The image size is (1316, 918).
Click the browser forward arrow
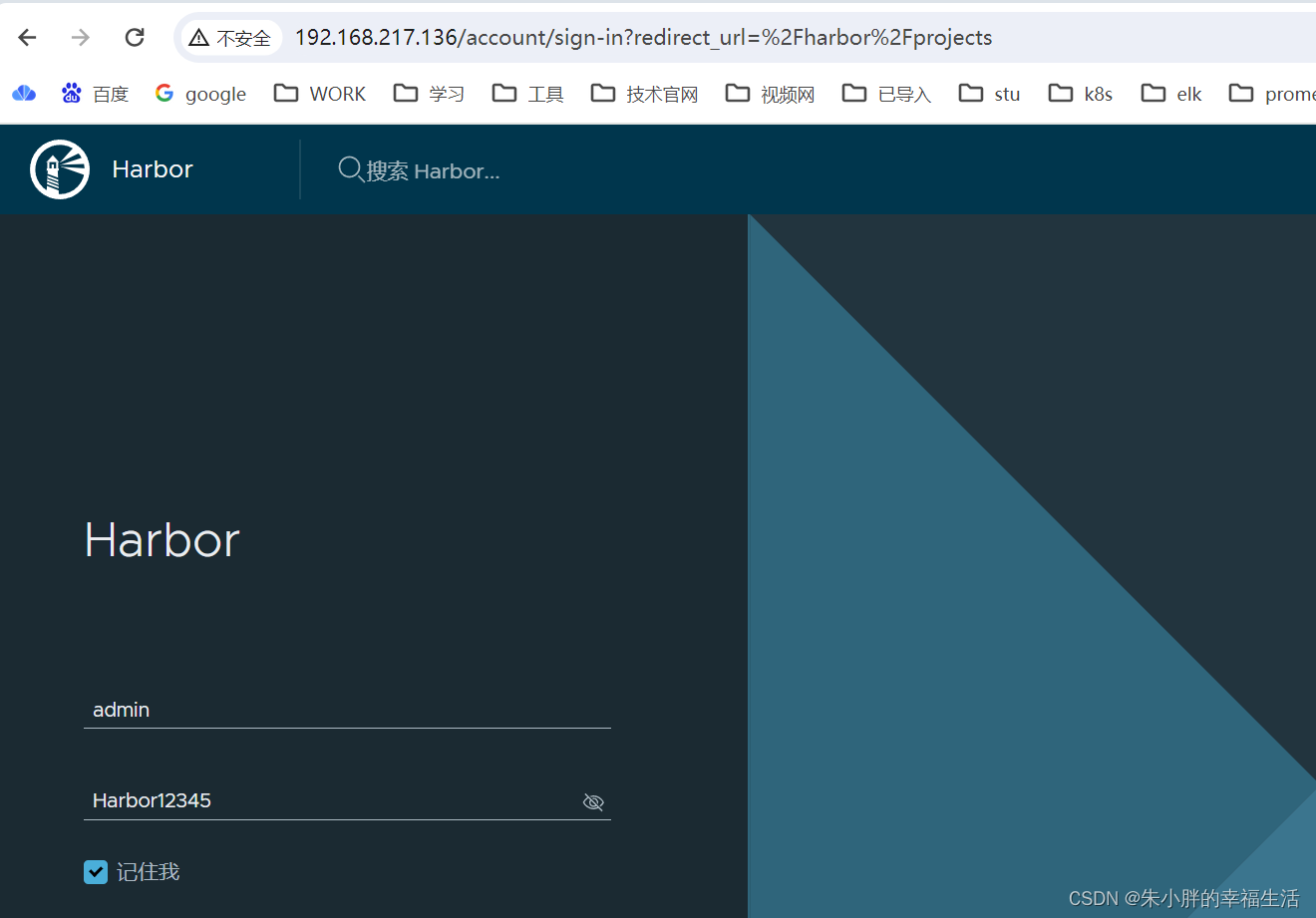pyautogui.click(x=81, y=38)
